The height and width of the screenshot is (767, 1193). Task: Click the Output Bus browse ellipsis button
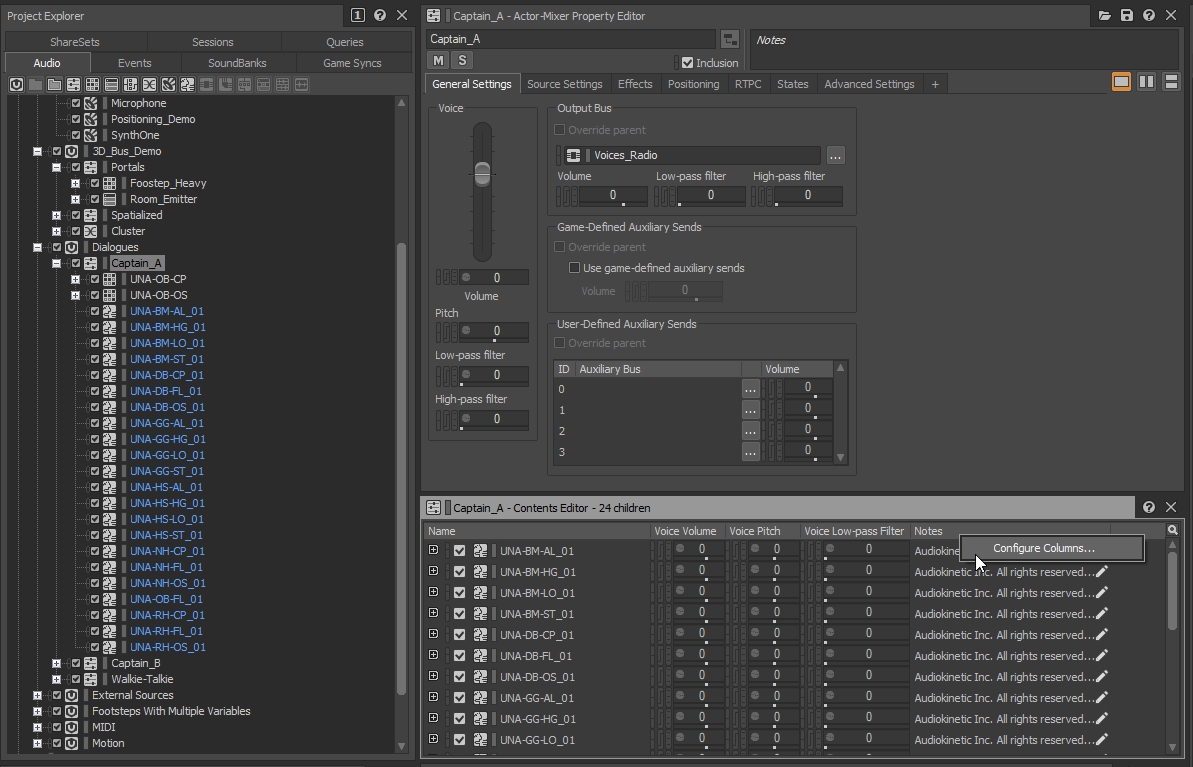pos(836,155)
